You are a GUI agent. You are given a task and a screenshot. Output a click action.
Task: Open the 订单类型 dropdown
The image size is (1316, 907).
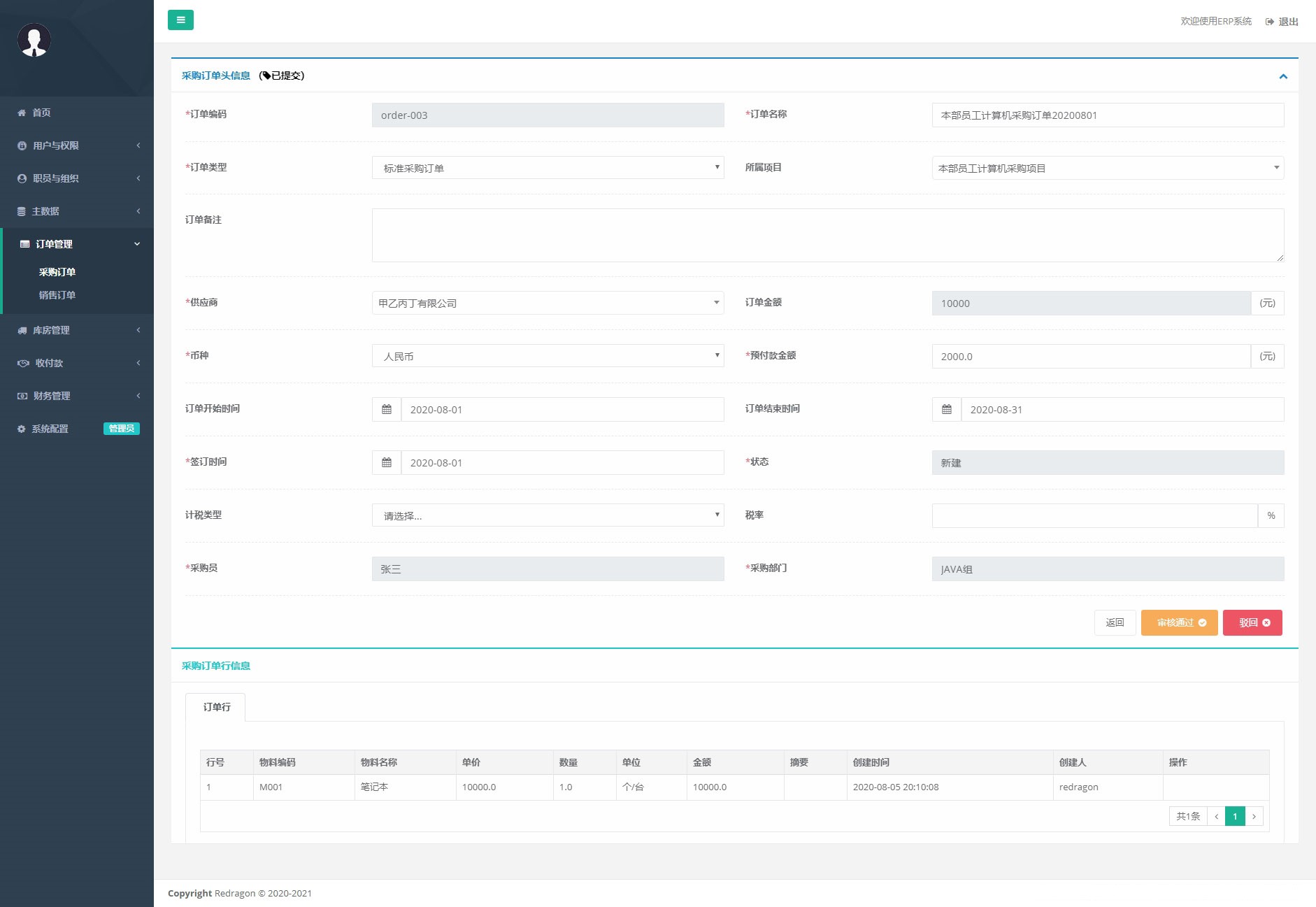tap(548, 168)
